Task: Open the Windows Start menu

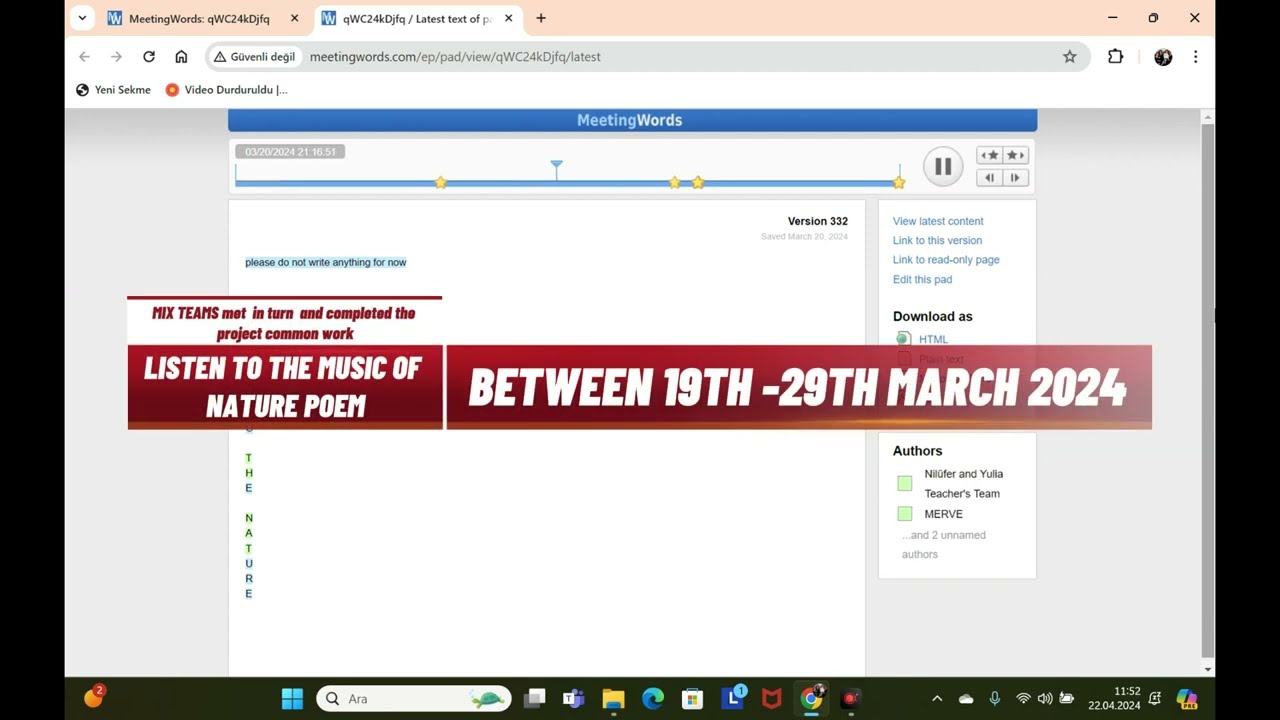Action: point(292,699)
